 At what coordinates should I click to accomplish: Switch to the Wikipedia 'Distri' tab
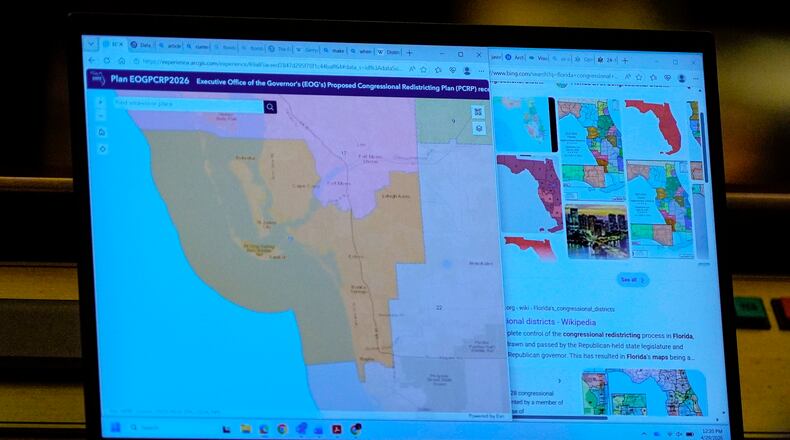tap(388, 52)
